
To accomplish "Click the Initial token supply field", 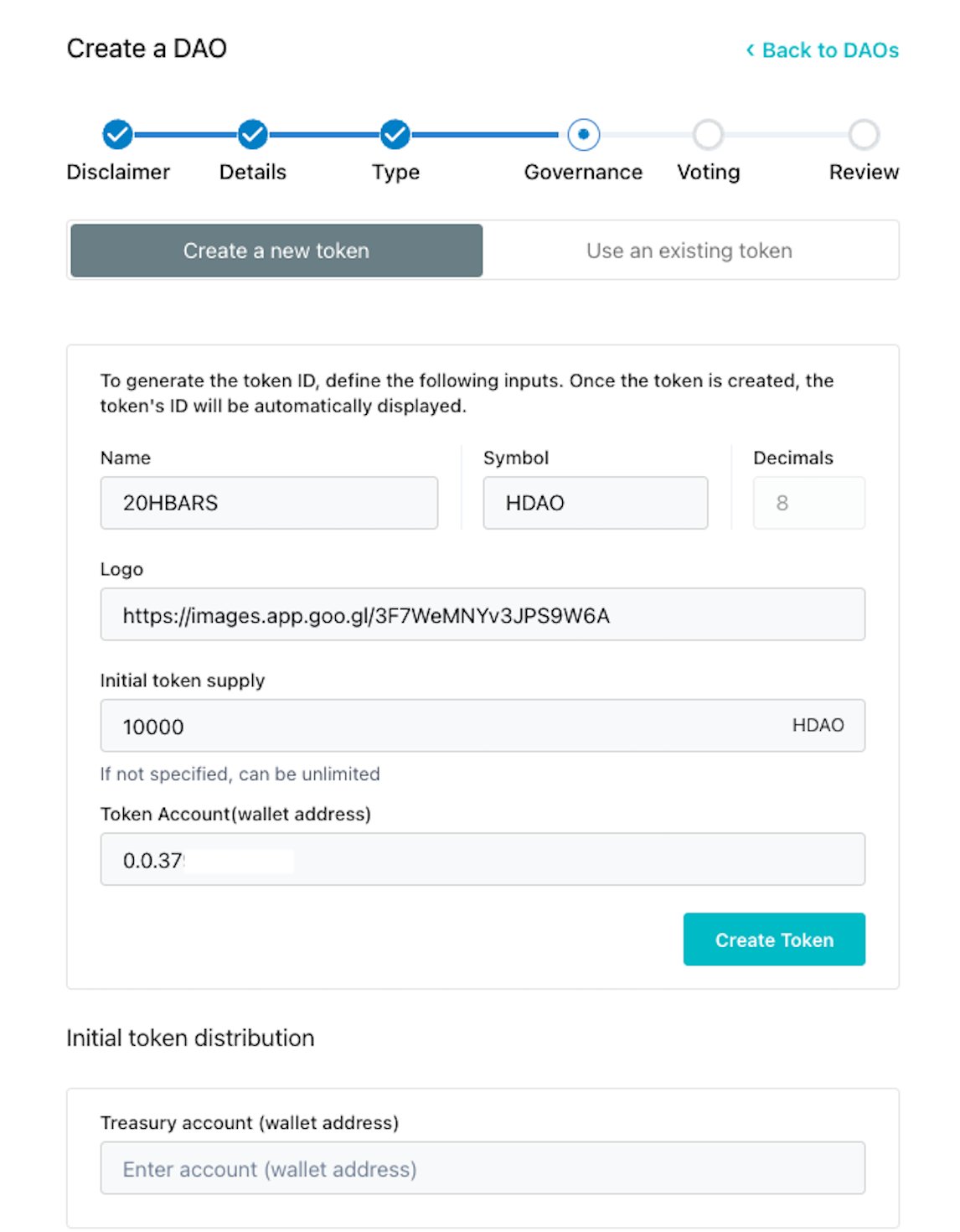I will coord(483,726).
